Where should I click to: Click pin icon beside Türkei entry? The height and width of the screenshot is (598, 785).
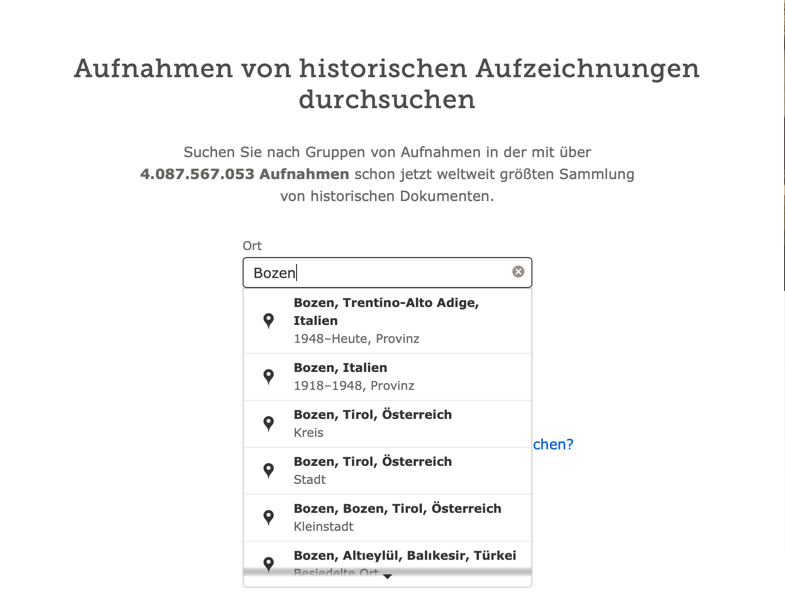click(x=269, y=564)
